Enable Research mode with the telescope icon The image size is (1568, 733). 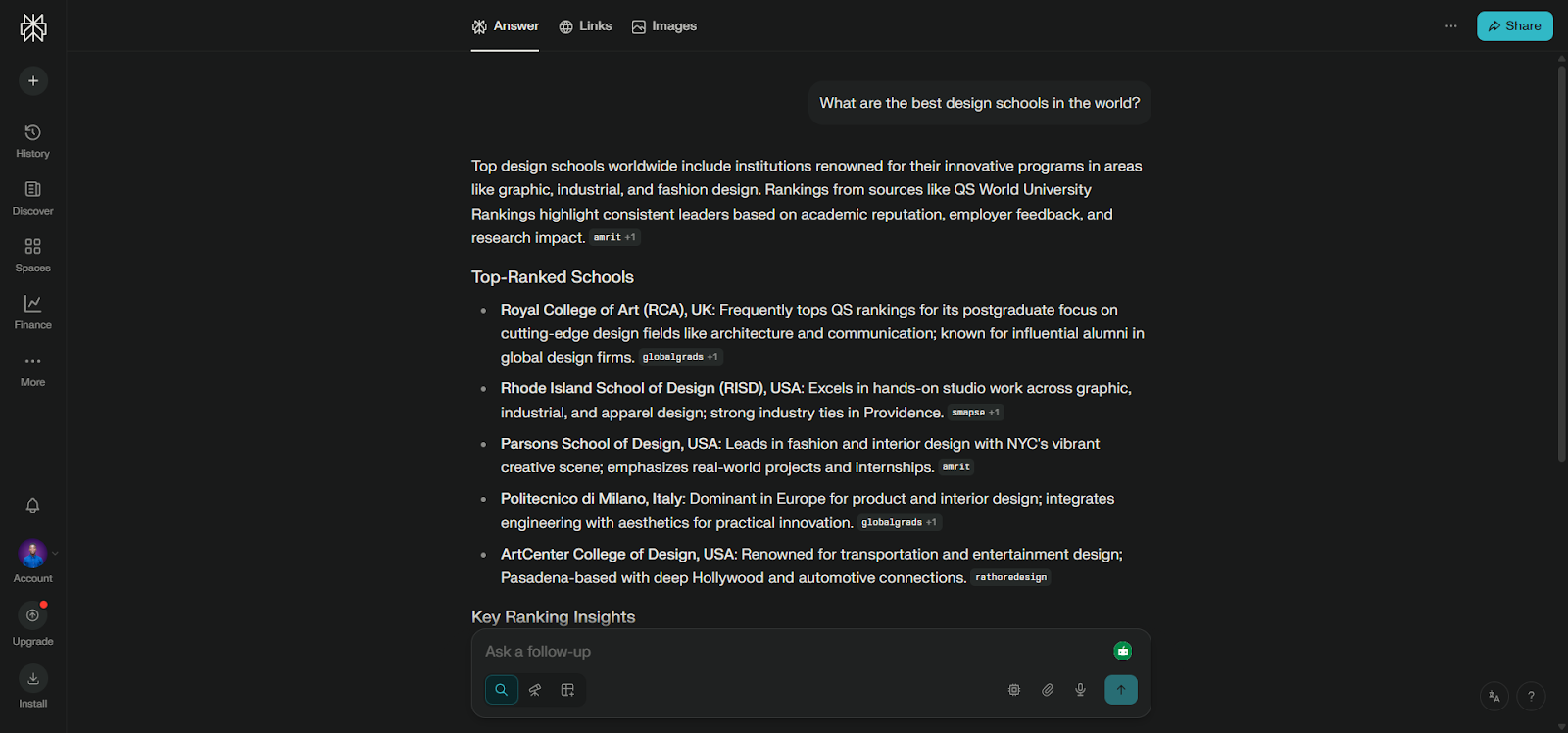point(534,689)
